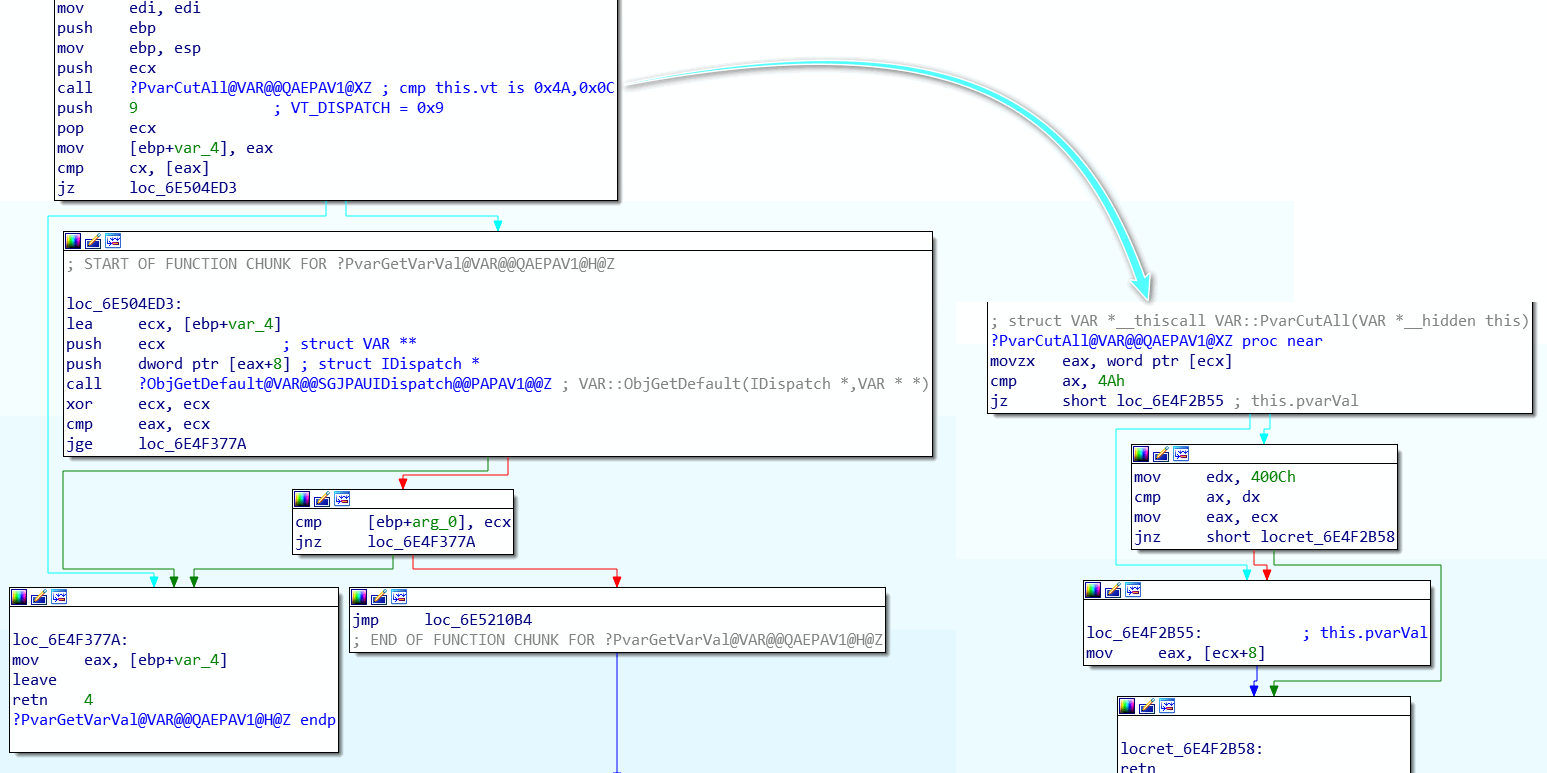Screen dimensions: 1547x773
Task: Click 'movzx eax, word ptr [ecx]' line
Action: (x=1111, y=361)
